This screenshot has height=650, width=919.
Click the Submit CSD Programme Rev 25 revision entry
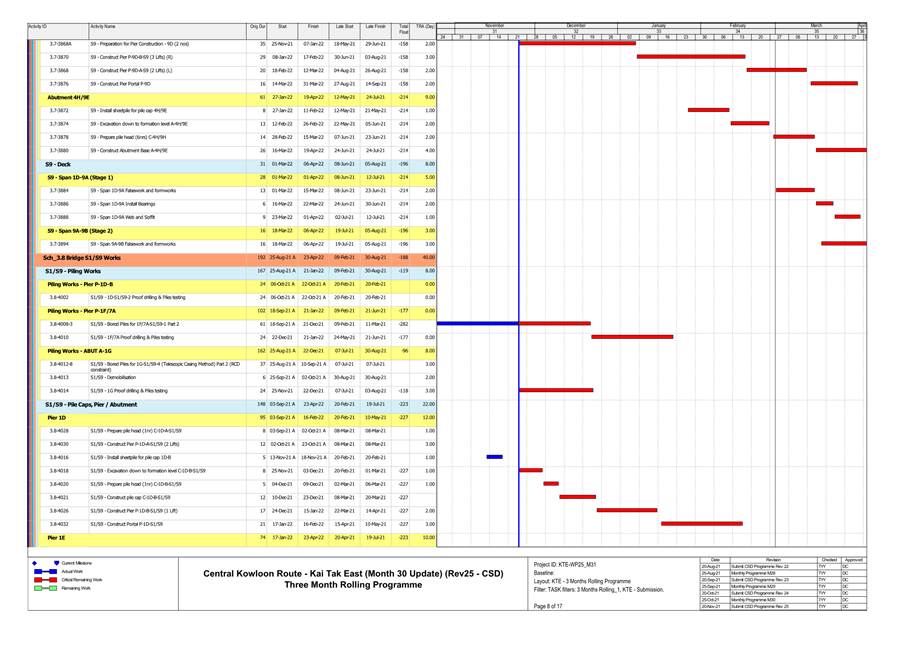click(765, 606)
